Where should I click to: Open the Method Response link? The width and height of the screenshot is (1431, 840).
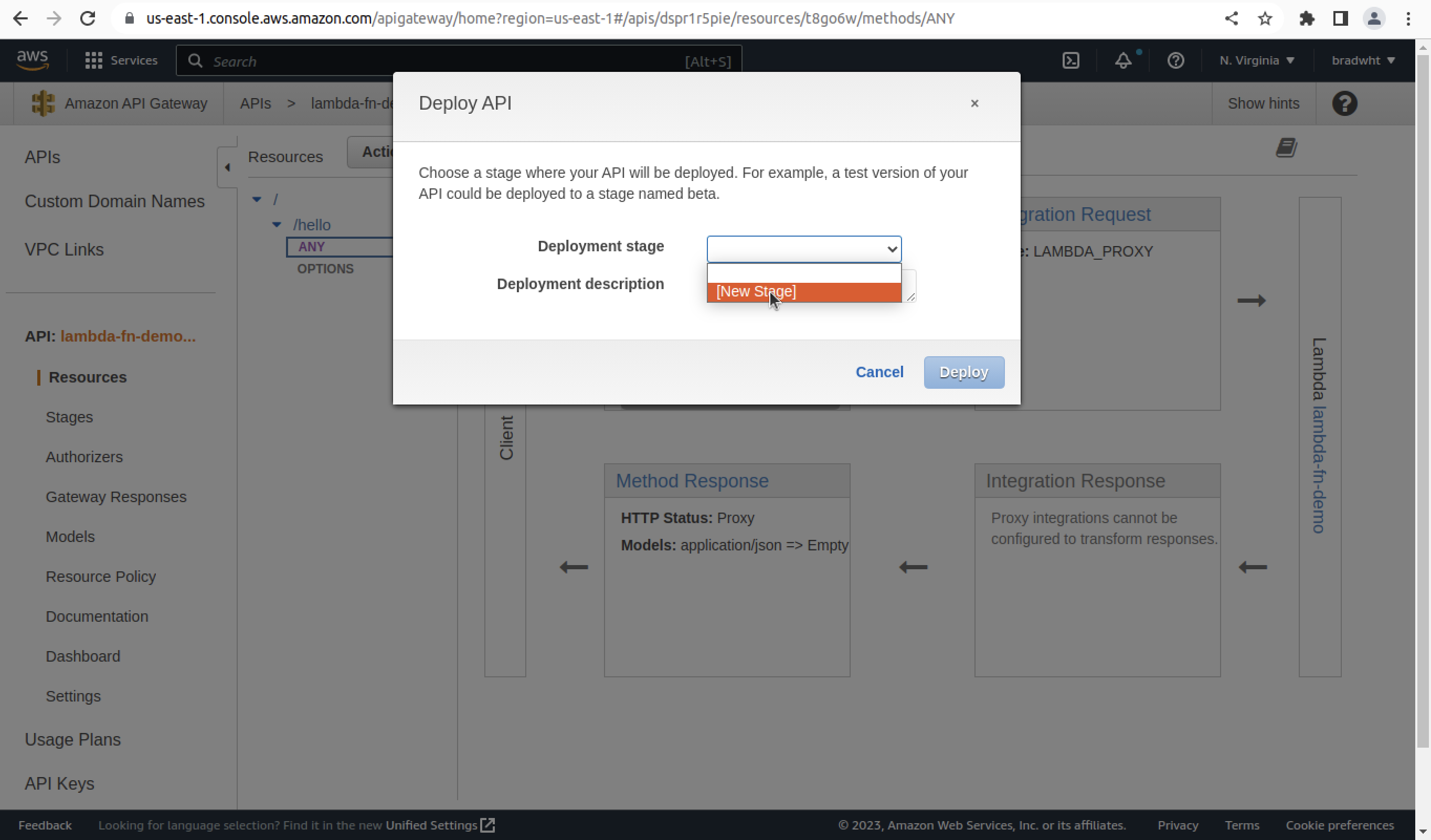coord(692,481)
